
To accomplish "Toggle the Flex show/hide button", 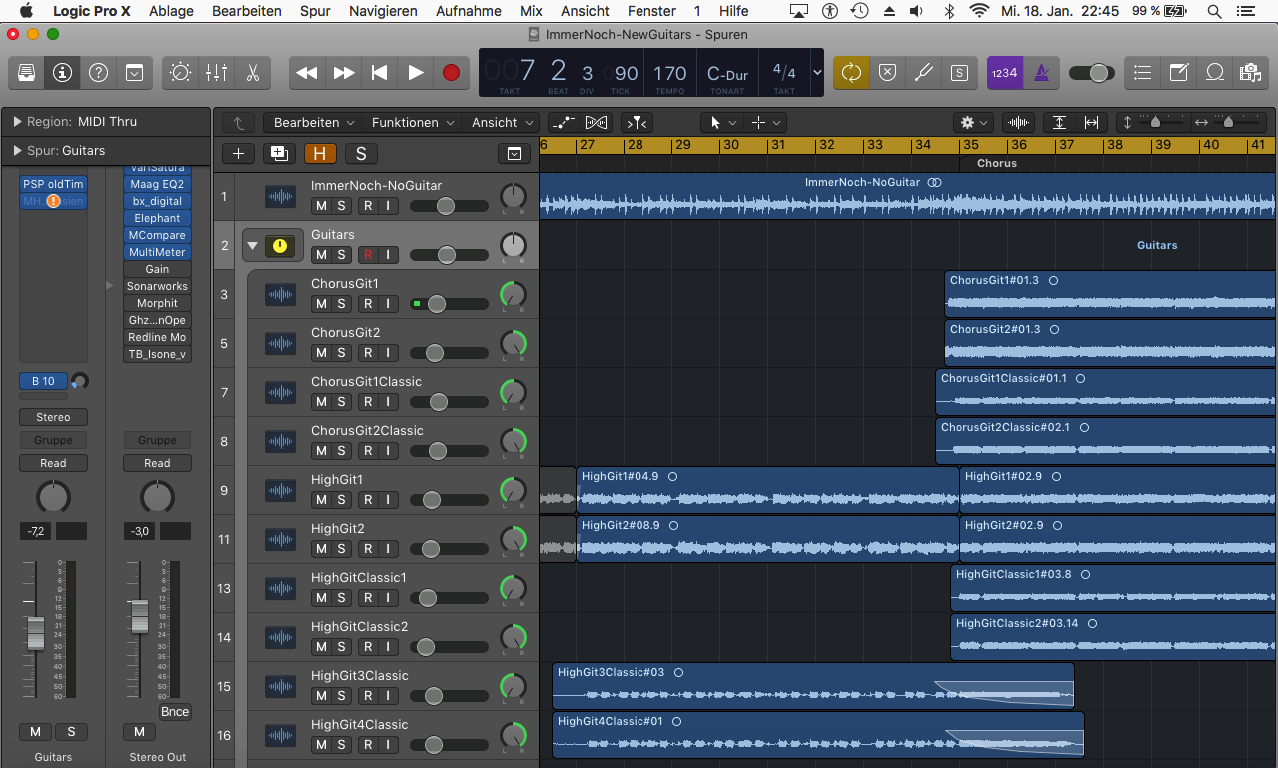I will [x=596, y=122].
